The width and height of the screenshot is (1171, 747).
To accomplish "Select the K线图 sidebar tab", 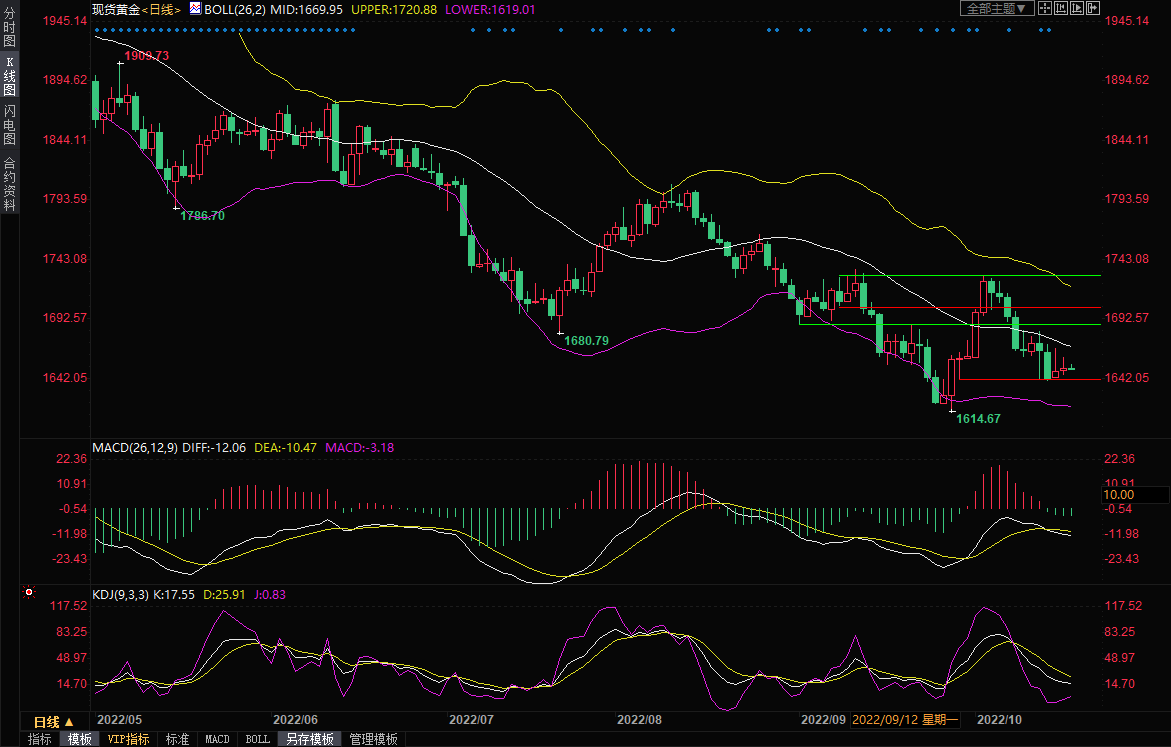I will [x=9, y=76].
